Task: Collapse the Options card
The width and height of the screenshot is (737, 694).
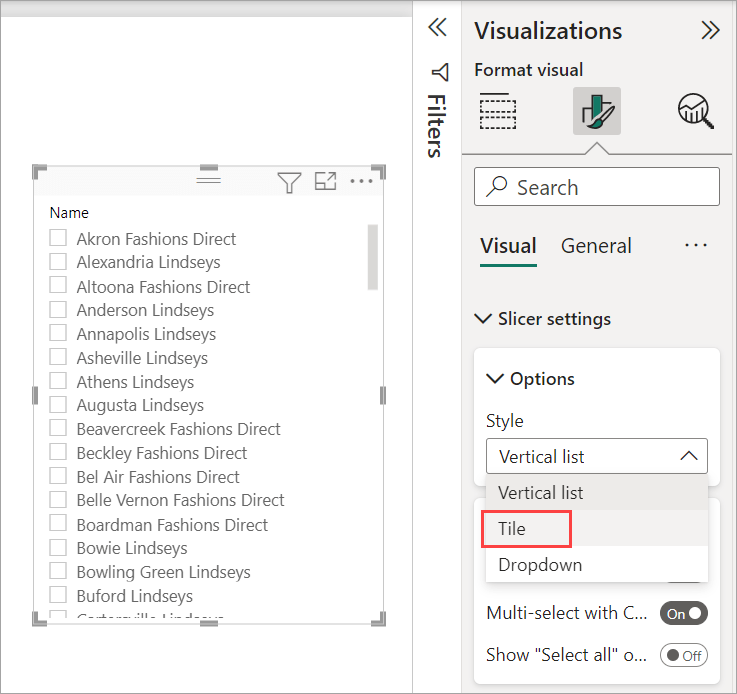Action: 495,379
